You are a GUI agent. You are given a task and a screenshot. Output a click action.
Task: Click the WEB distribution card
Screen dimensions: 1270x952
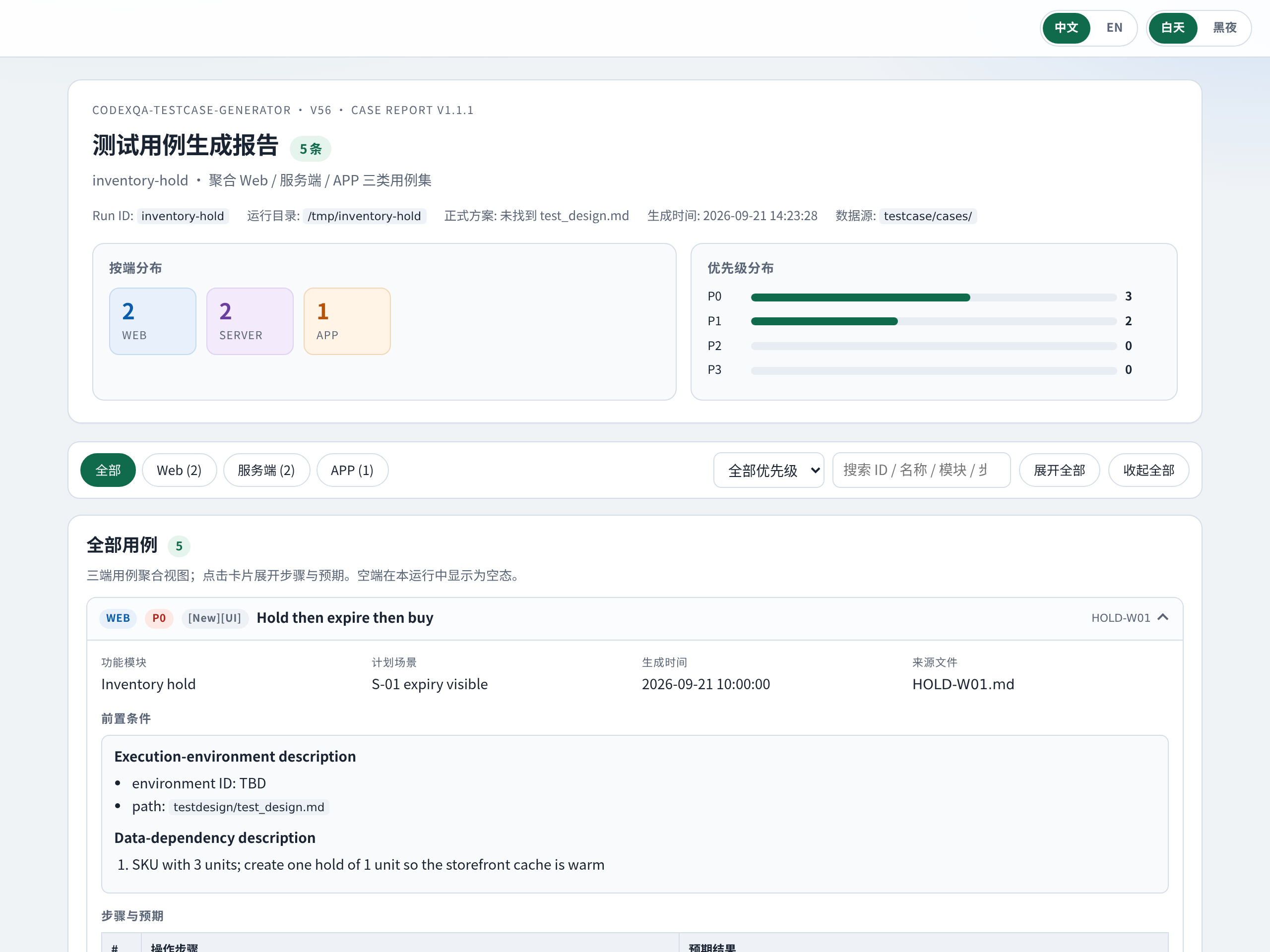coord(153,321)
